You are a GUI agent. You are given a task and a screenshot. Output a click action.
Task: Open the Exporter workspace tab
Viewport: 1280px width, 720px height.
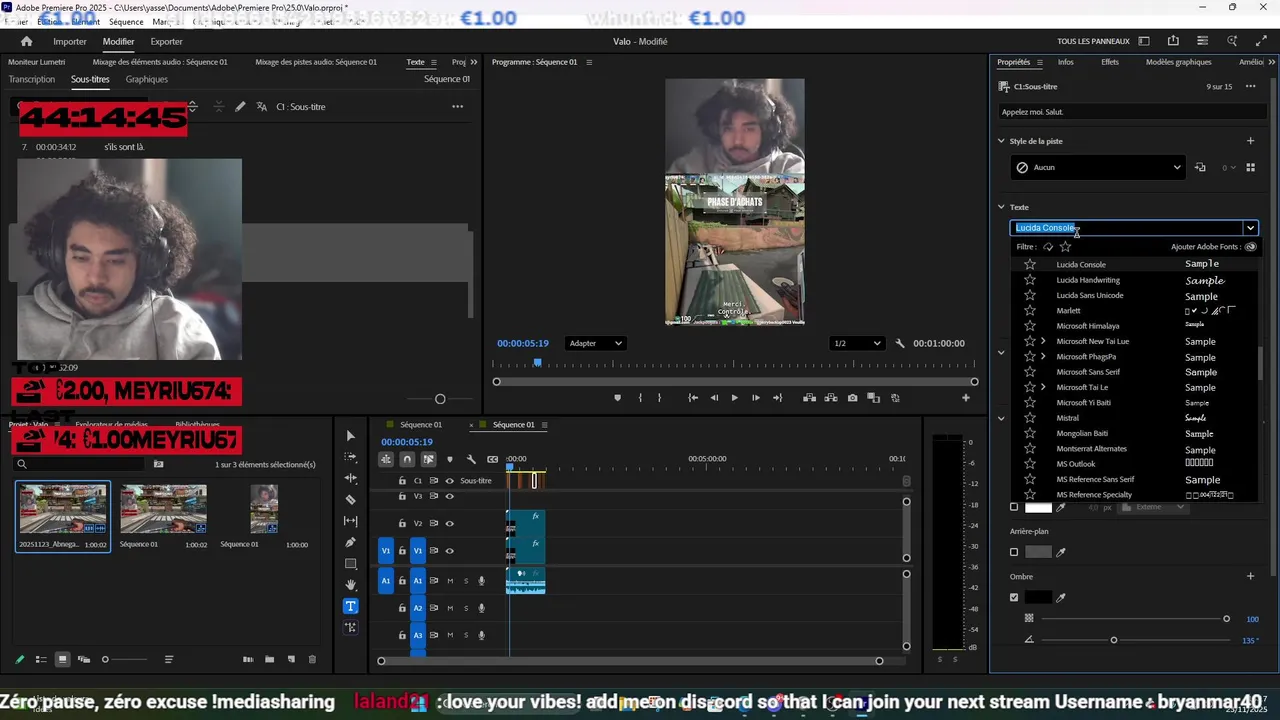166,41
